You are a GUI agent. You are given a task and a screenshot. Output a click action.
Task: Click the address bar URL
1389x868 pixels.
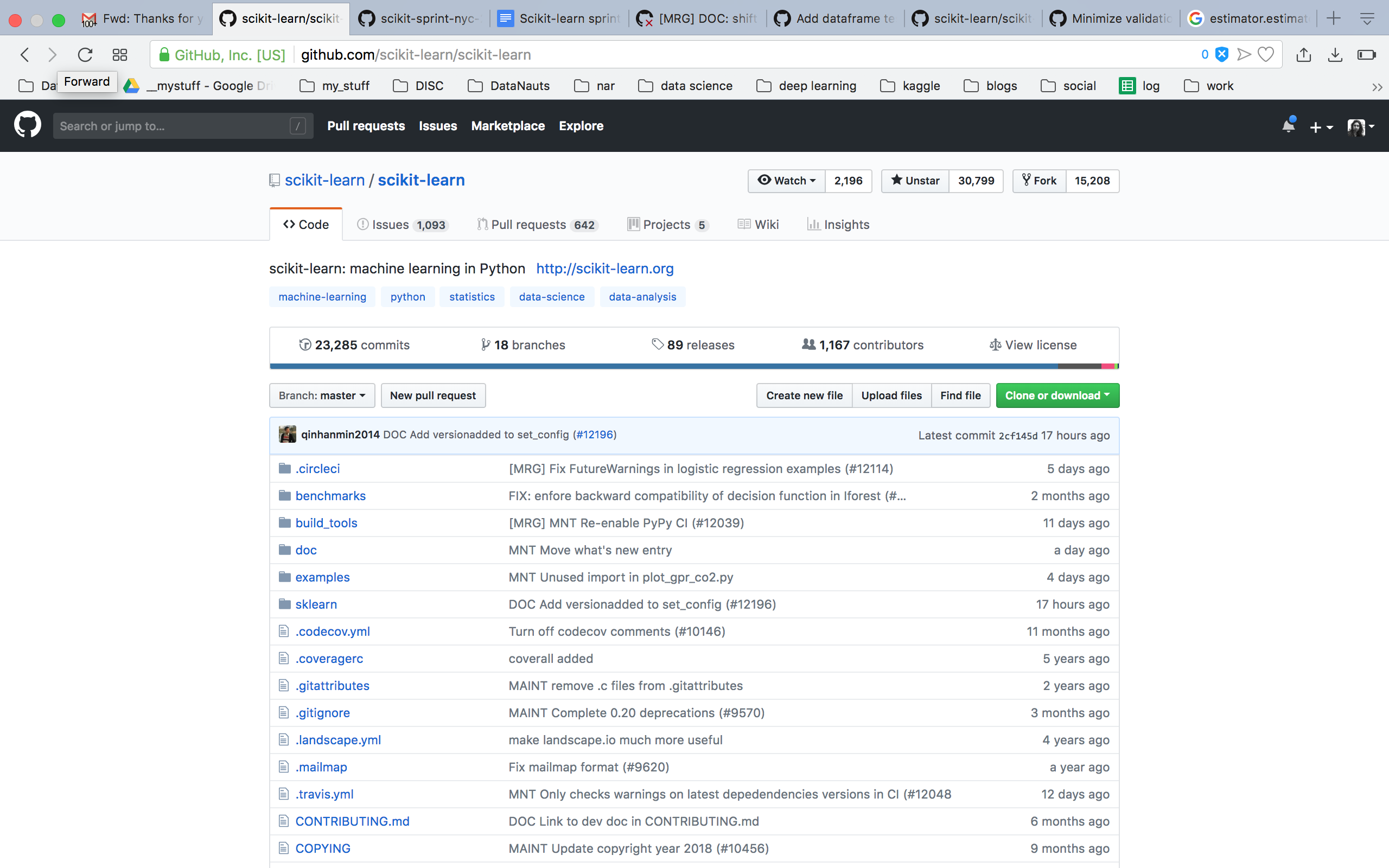click(416, 55)
